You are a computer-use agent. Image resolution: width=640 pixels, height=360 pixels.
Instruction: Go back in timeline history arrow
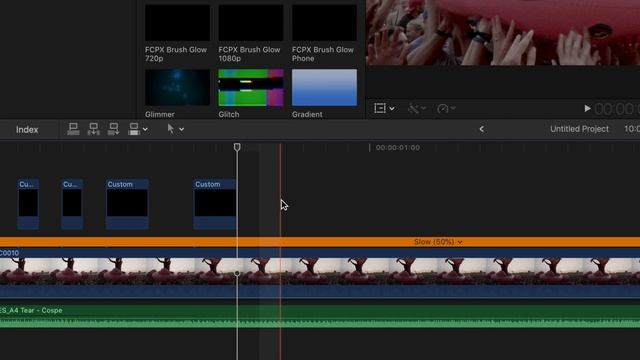482,129
